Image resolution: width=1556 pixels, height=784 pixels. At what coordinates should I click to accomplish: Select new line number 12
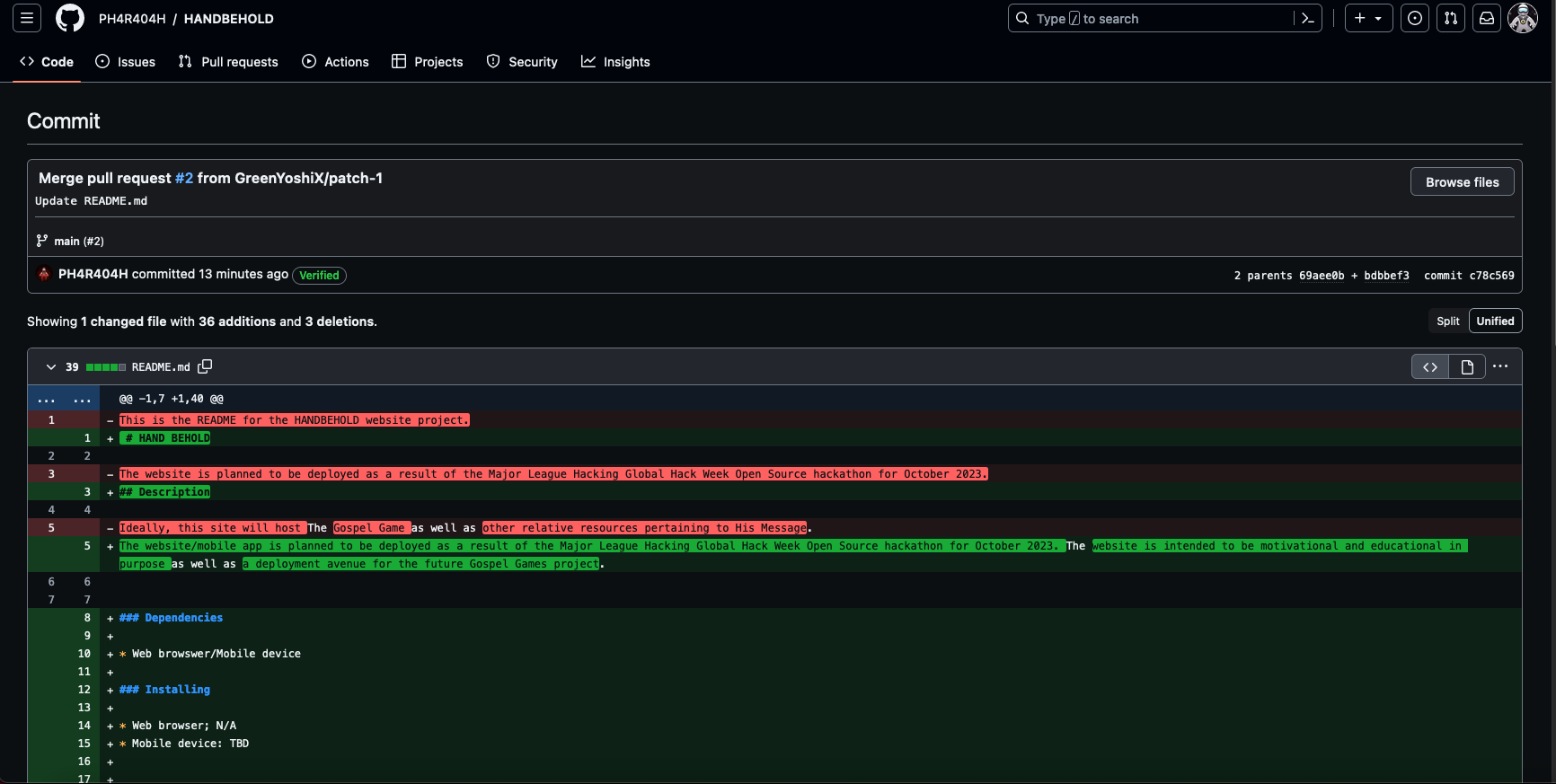84,690
